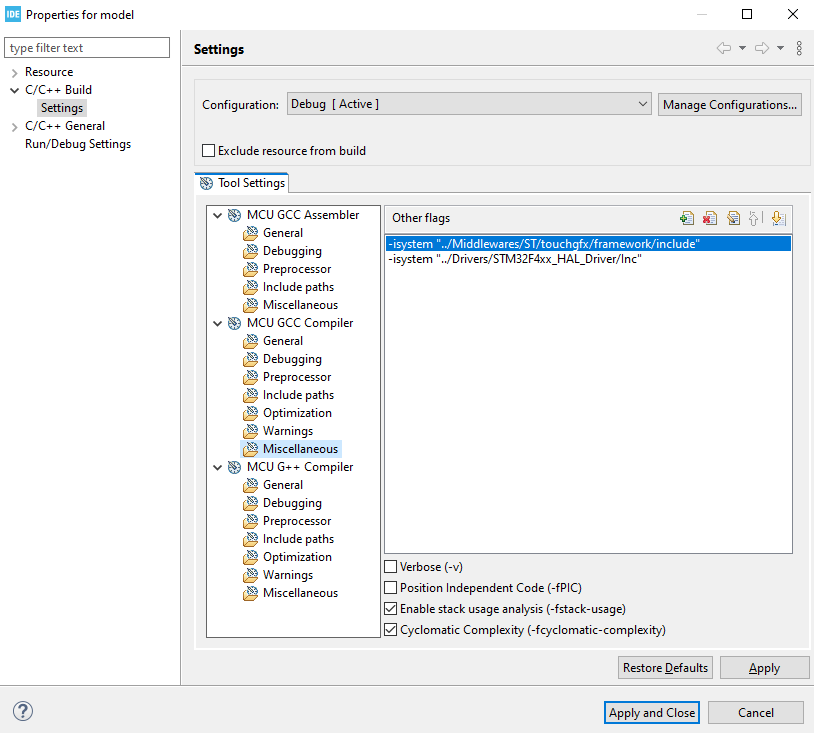Enable Verbose (-v) option
The width and height of the screenshot is (814, 733).
390,567
